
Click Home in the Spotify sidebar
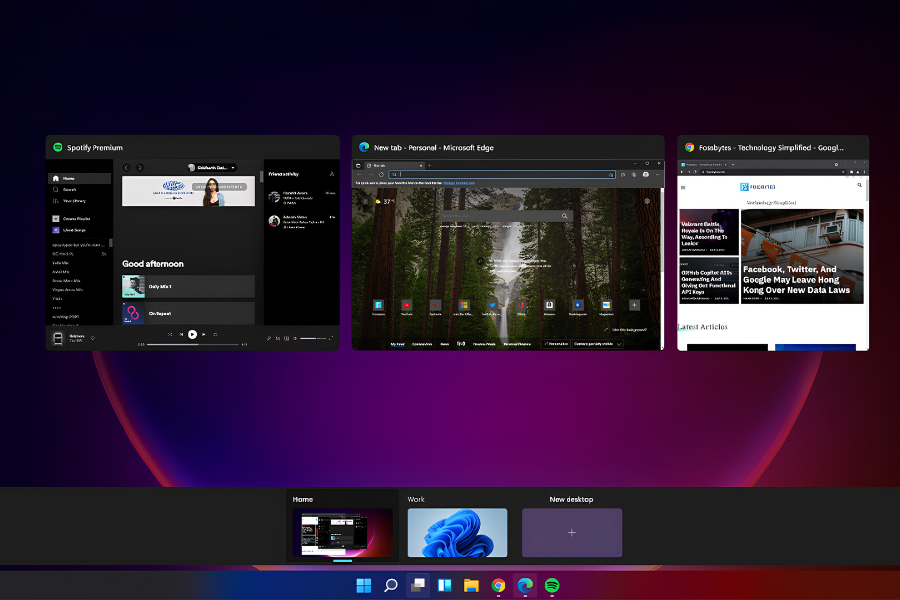(x=80, y=179)
